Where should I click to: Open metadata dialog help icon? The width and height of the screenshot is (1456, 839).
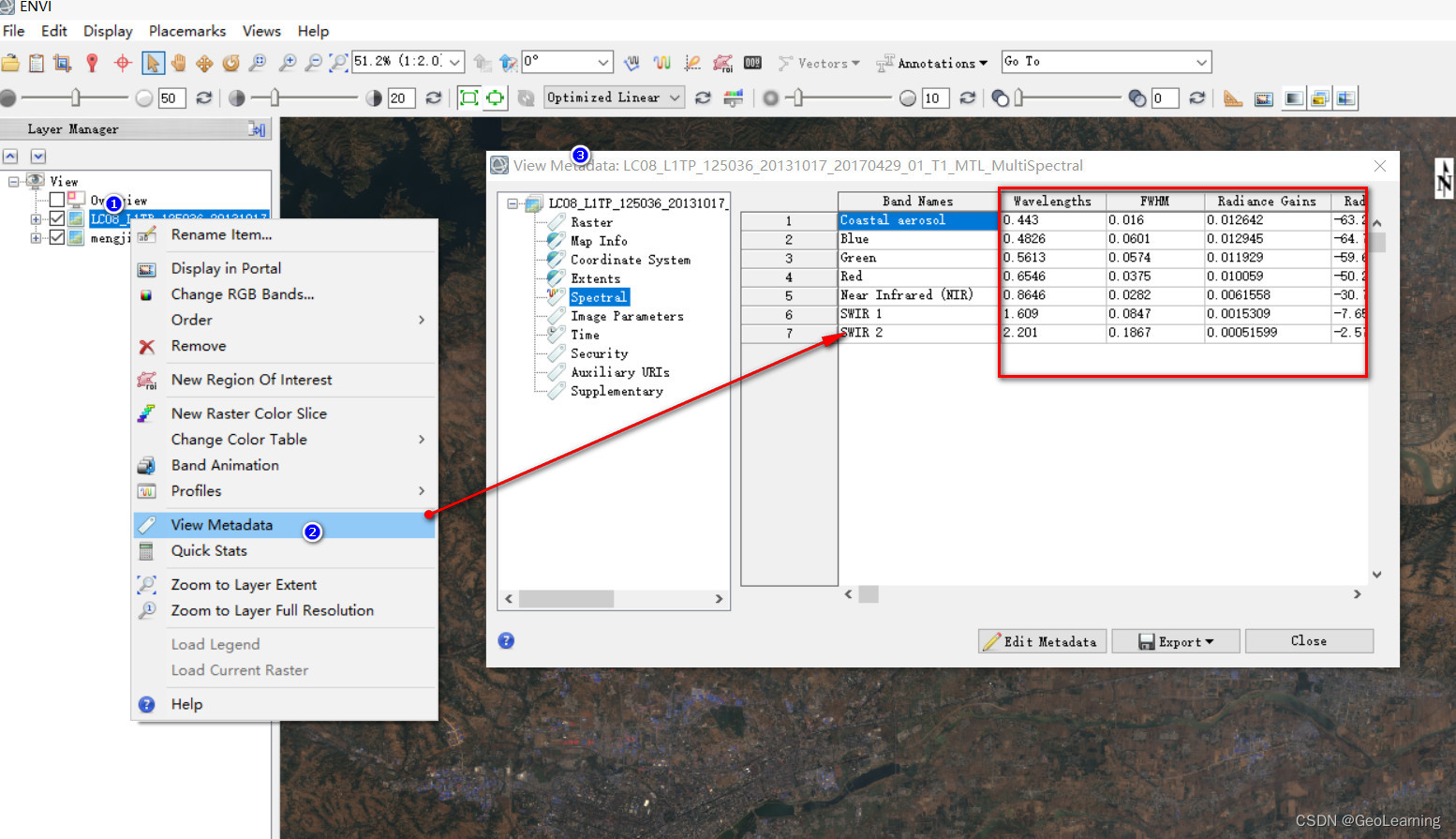click(506, 640)
